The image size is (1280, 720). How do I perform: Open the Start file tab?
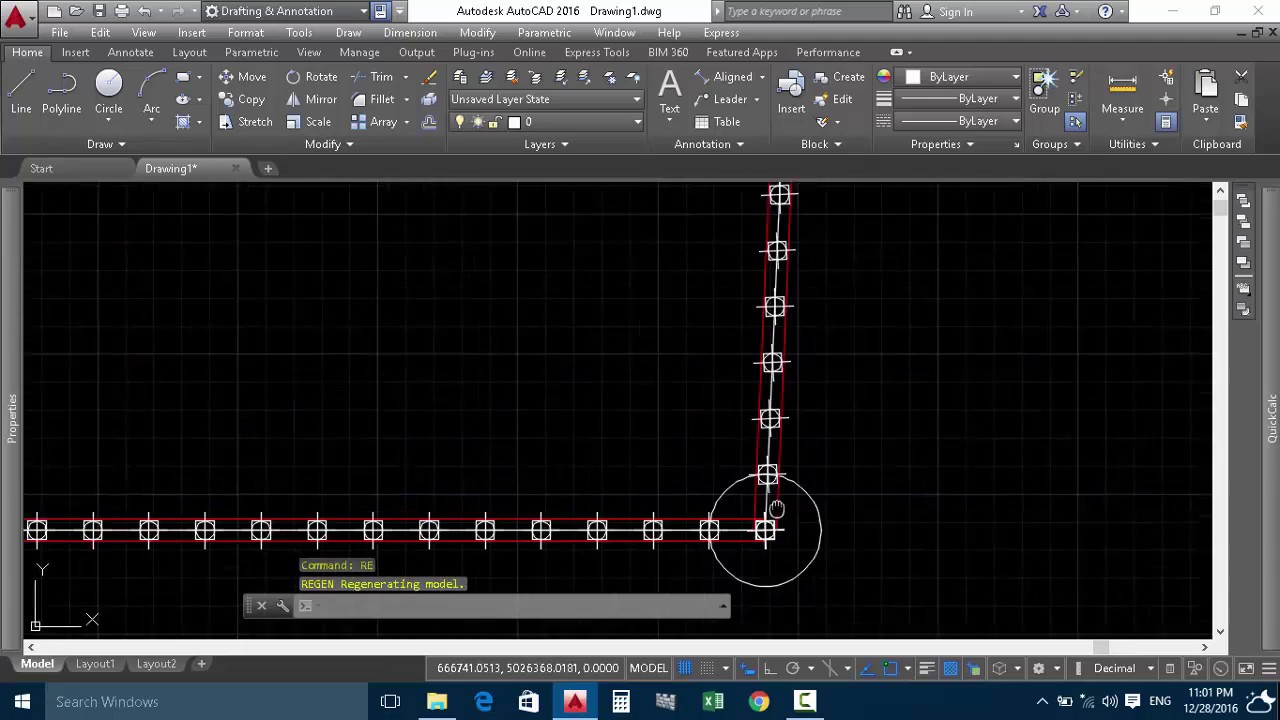(41, 168)
